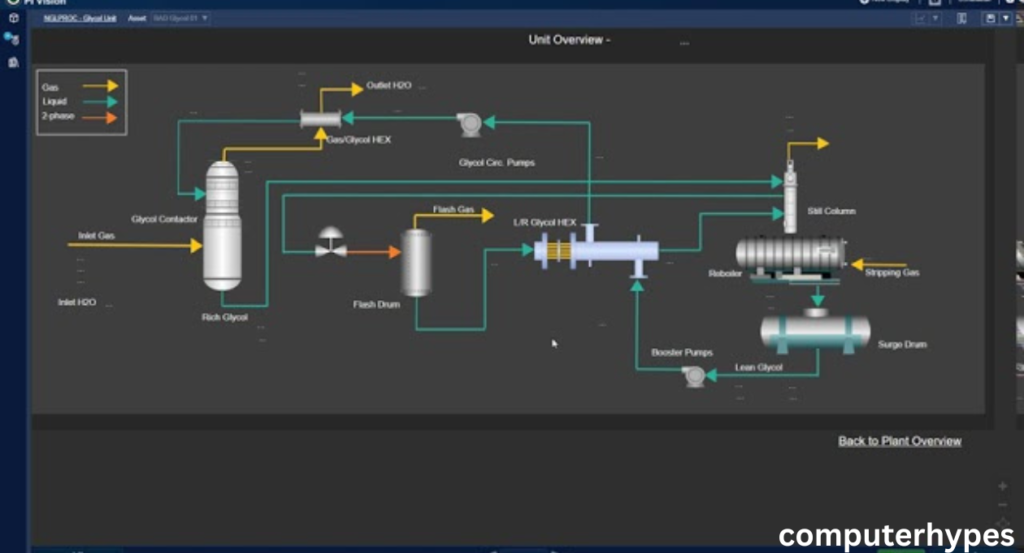Select the Glycol Circ. Pumps pump symbol
The height and width of the screenshot is (553, 1024).
(470, 124)
